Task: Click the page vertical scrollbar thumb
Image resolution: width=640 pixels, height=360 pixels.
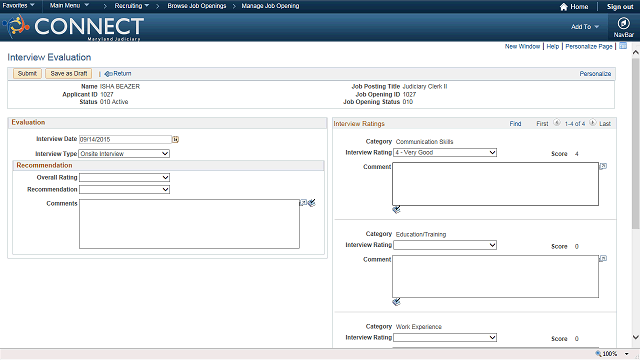Action: [x=636, y=143]
